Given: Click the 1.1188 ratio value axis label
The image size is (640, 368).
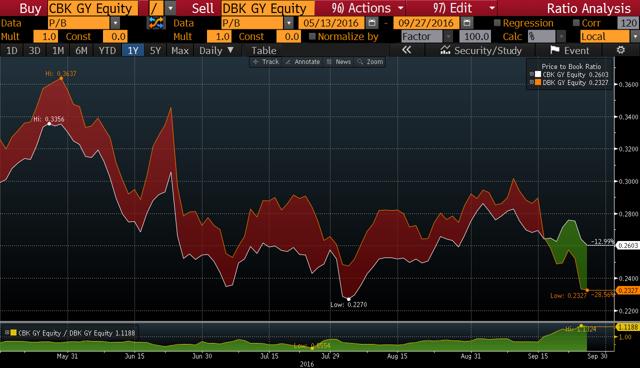Looking at the screenshot, I should tap(628, 327).
